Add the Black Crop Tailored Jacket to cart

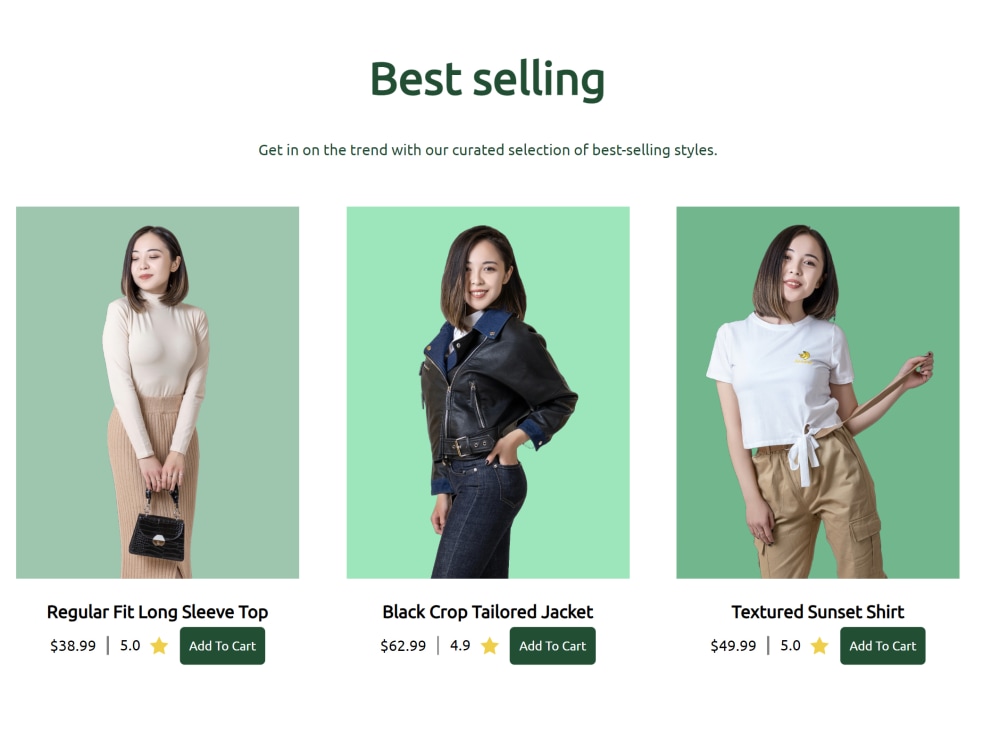[552, 646]
